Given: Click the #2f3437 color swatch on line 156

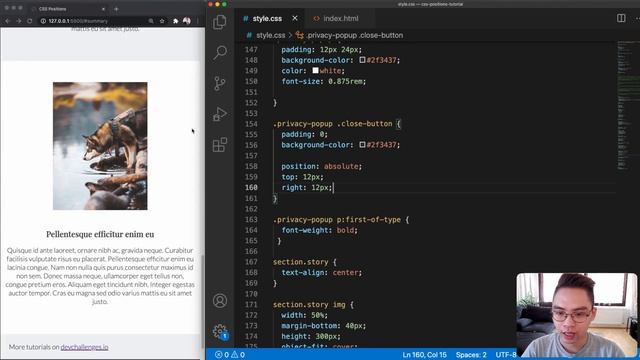Looking at the screenshot, I should pyautogui.click(x=362, y=145).
